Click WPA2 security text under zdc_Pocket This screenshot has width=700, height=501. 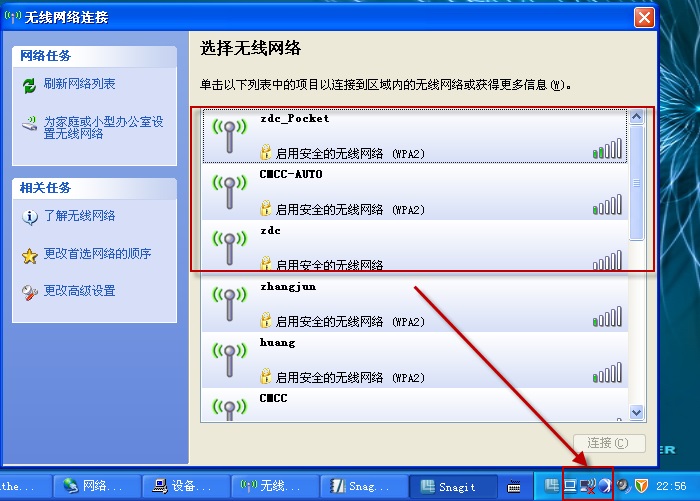click(350, 154)
